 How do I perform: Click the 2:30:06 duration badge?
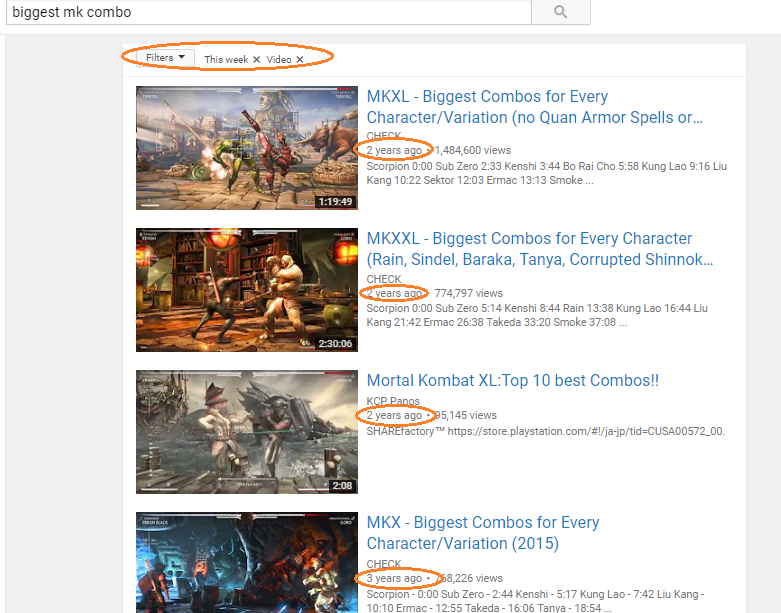[x=335, y=344]
